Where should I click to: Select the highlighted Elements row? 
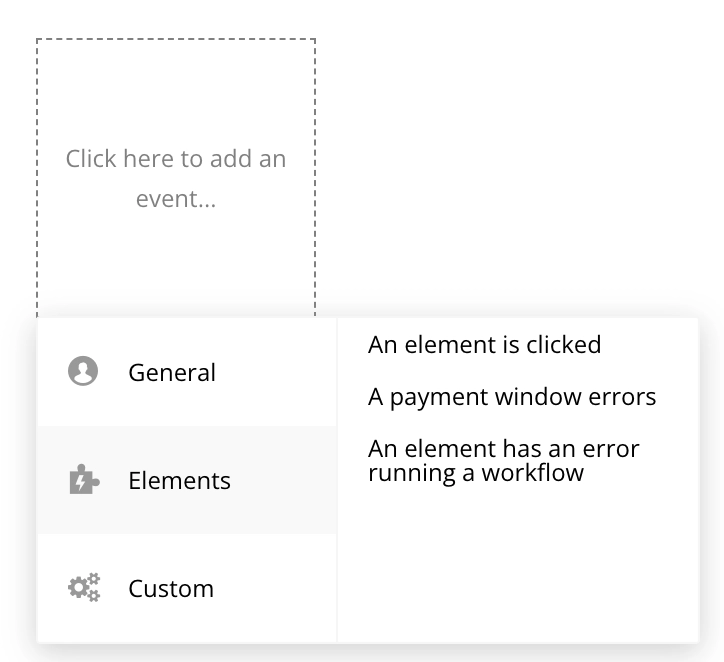[x=187, y=480]
